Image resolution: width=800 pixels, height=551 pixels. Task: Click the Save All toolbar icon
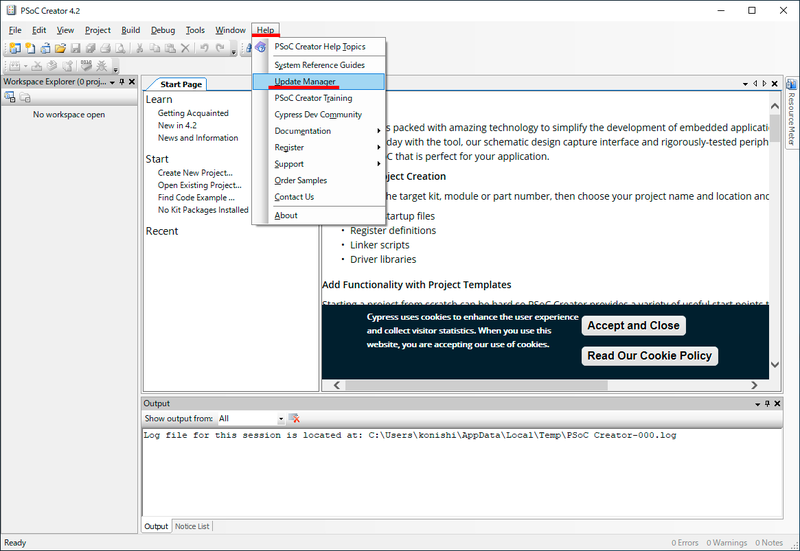[90, 48]
